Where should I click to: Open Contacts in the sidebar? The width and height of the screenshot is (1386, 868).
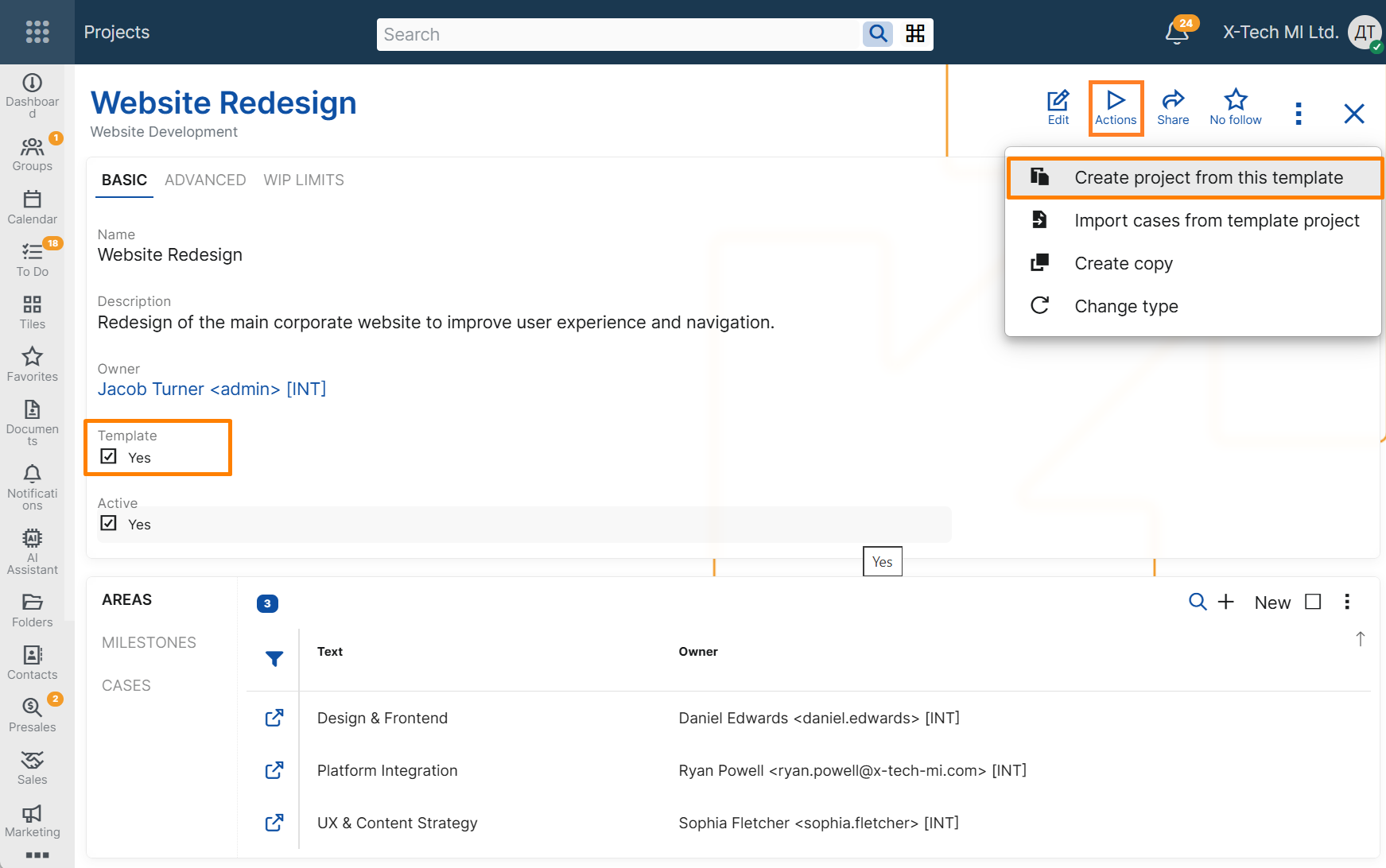tap(33, 663)
